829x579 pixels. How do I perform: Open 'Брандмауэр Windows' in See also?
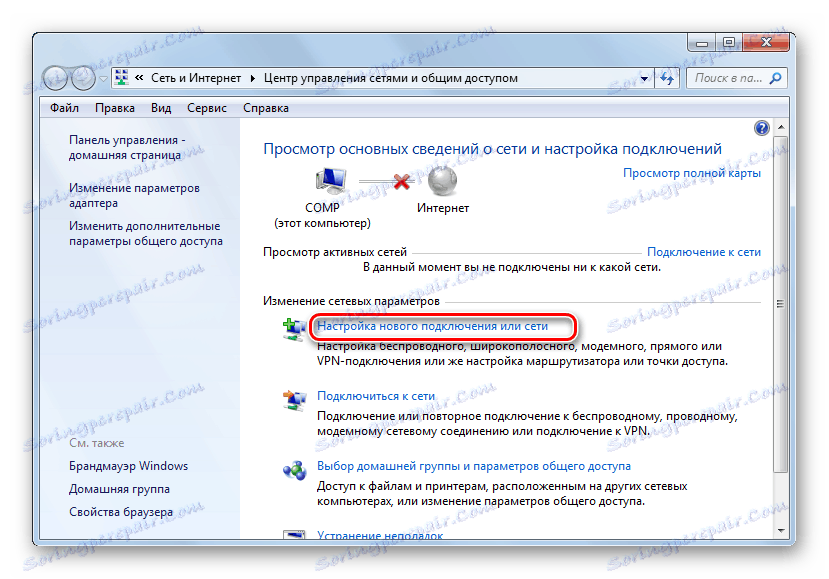tap(128, 466)
